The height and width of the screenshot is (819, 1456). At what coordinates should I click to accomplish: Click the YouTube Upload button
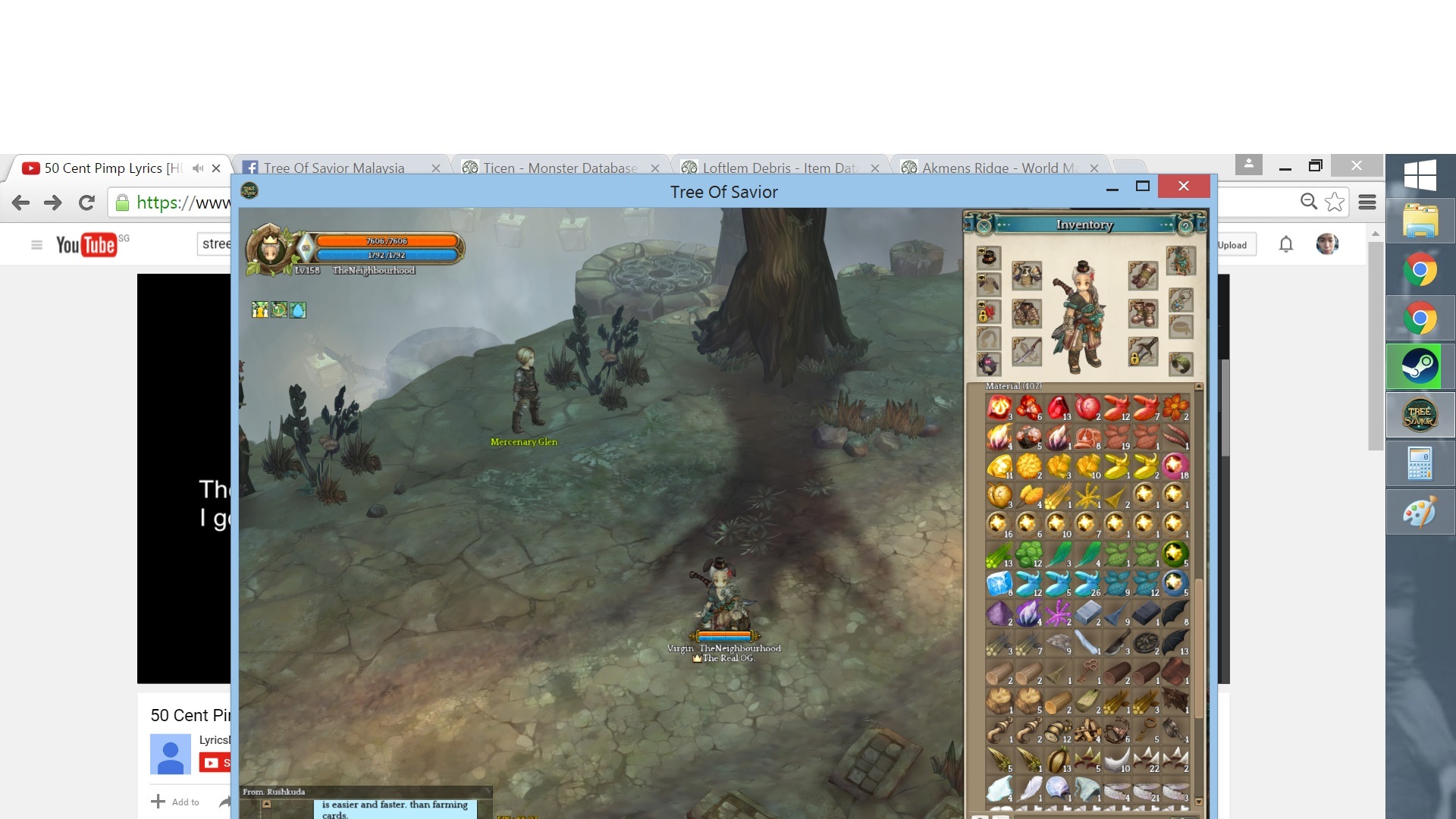click(1232, 245)
